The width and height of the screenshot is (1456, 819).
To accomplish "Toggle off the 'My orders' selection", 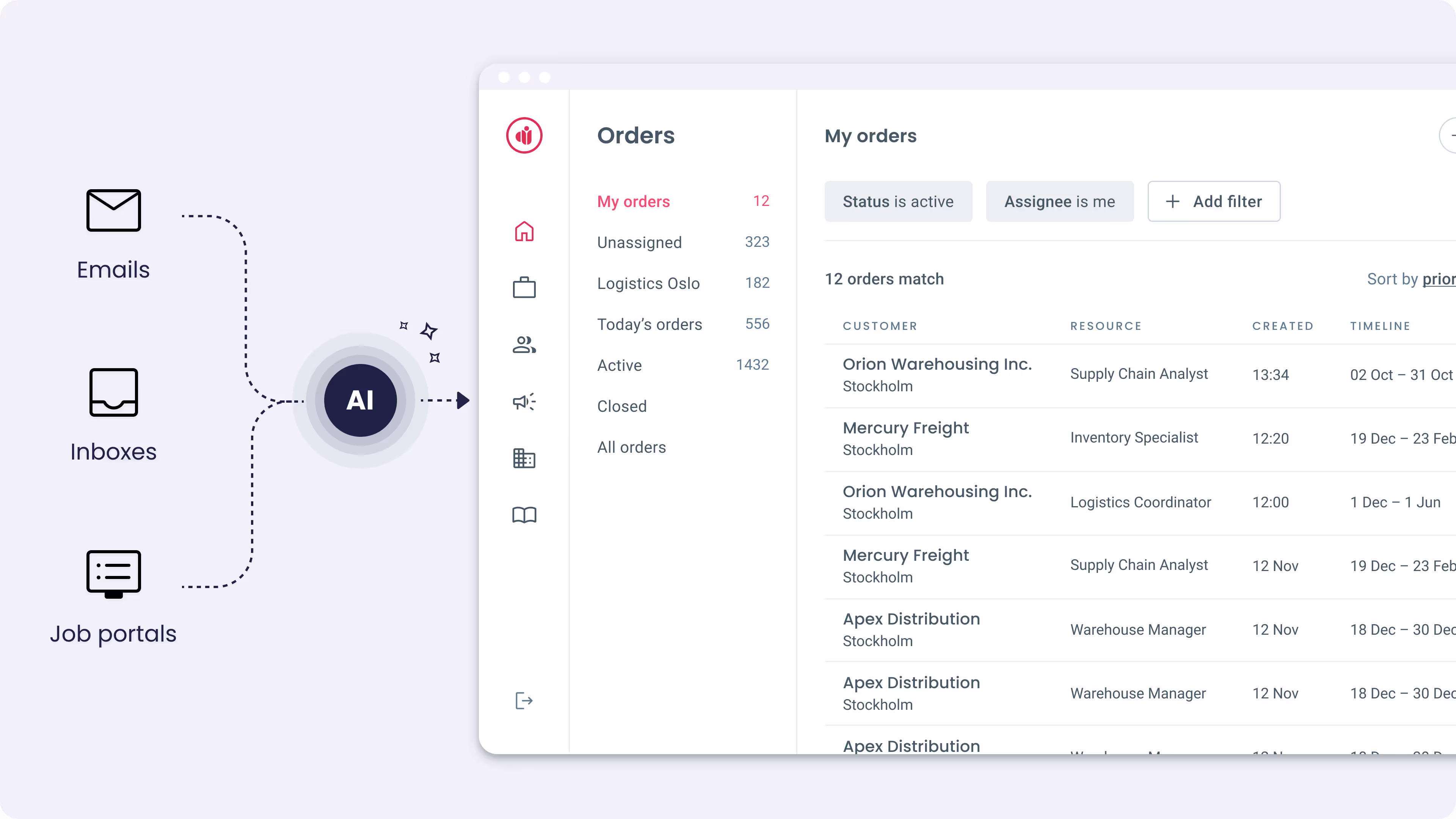I will (633, 201).
